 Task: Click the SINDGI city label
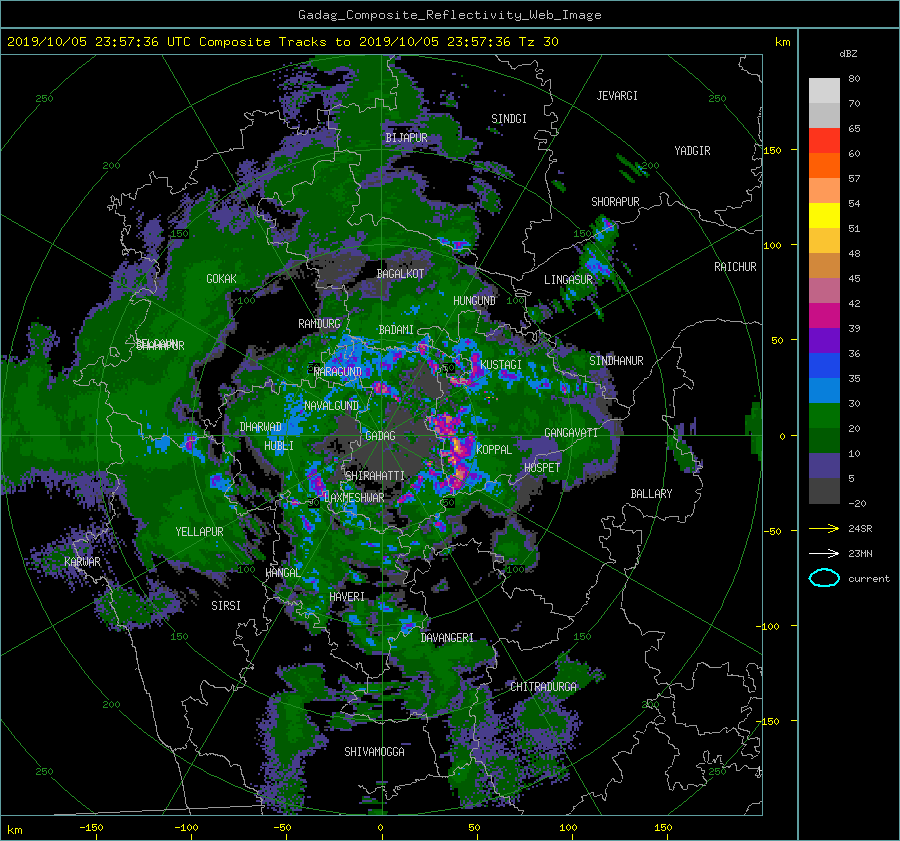click(509, 119)
